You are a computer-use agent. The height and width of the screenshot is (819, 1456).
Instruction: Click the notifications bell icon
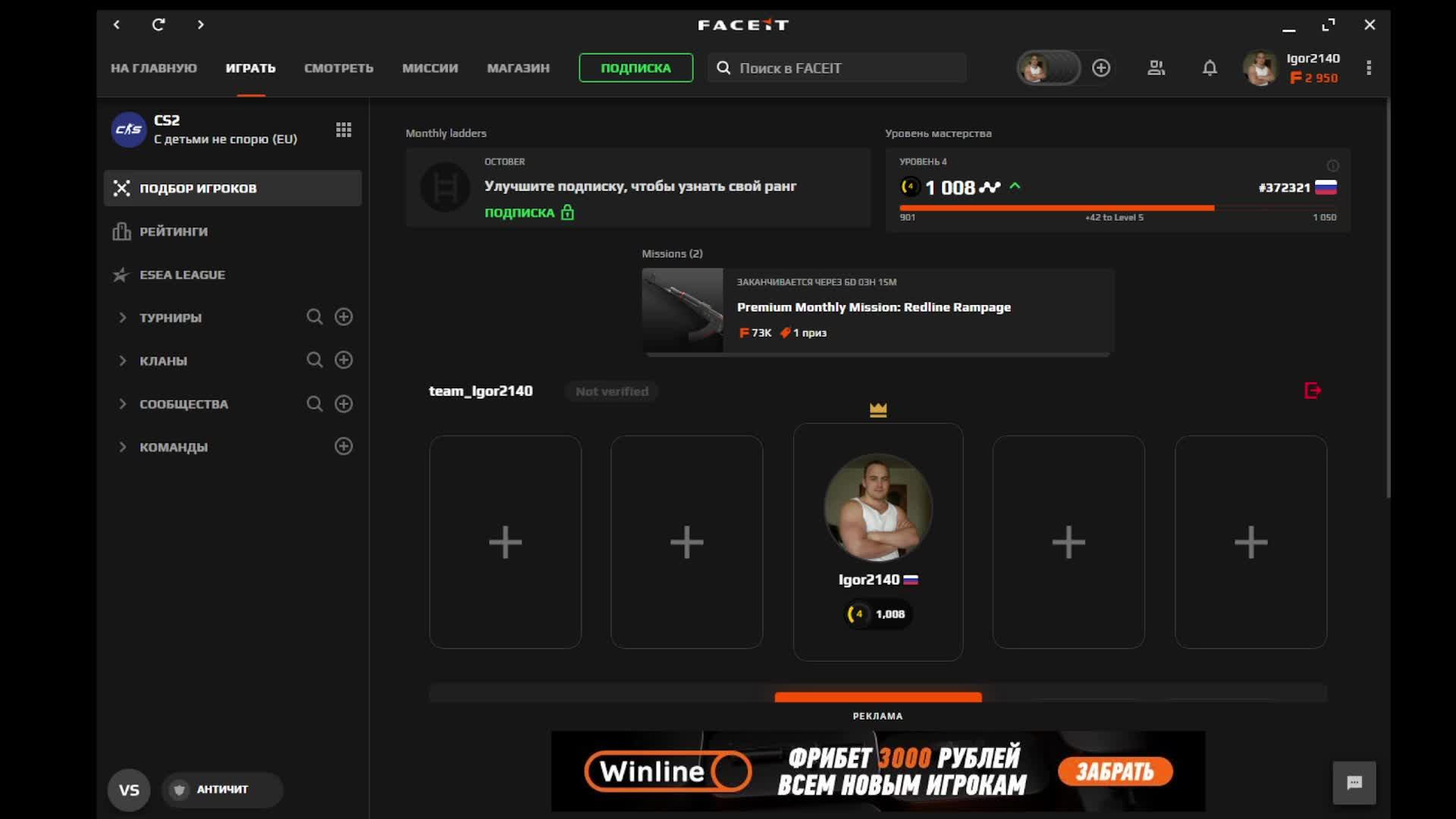coord(1210,68)
